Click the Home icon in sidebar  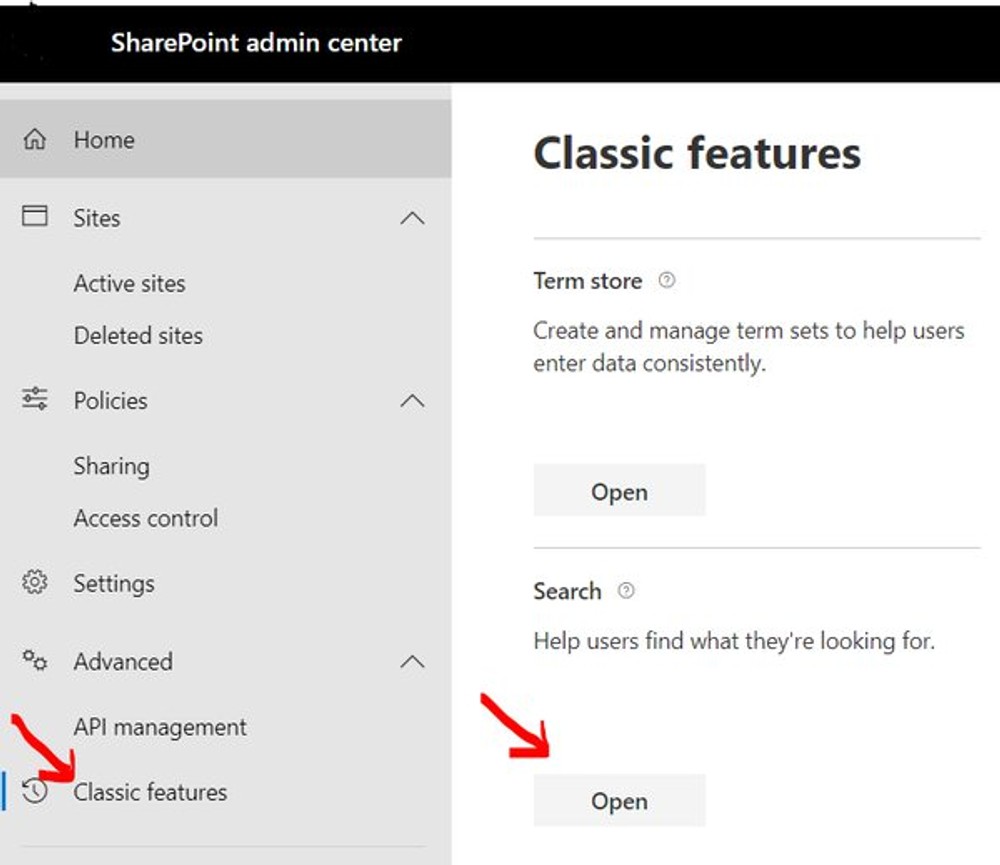(x=35, y=140)
